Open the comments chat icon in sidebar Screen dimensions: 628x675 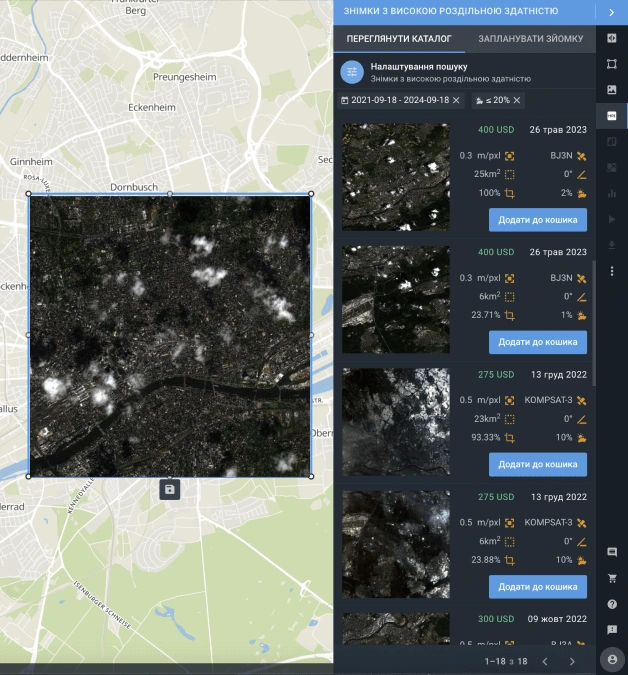612,552
